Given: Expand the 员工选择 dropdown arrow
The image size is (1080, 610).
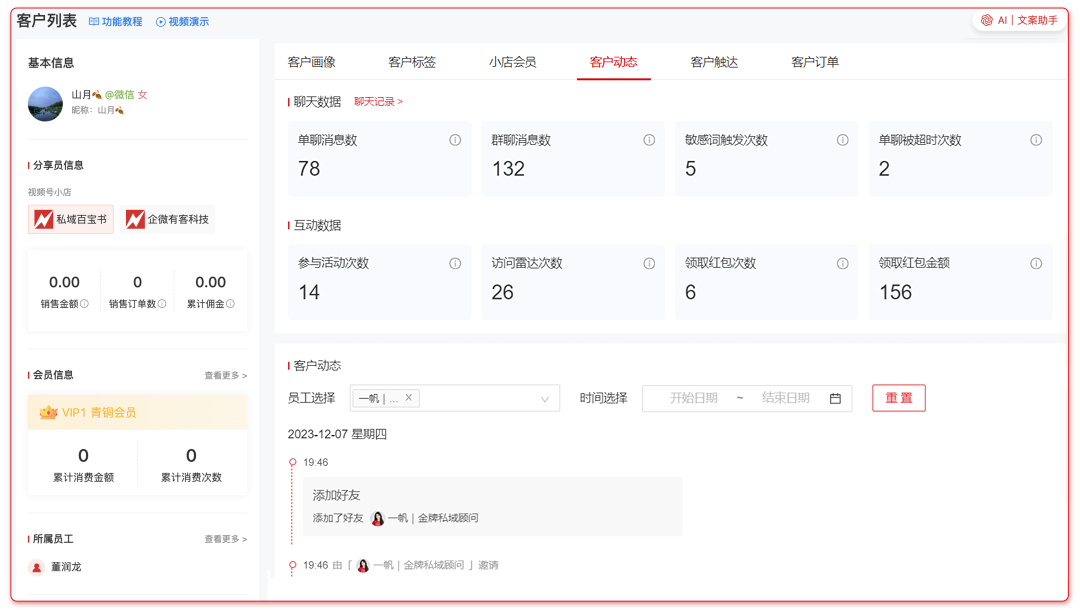Looking at the screenshot, I should tap(545, 399).
